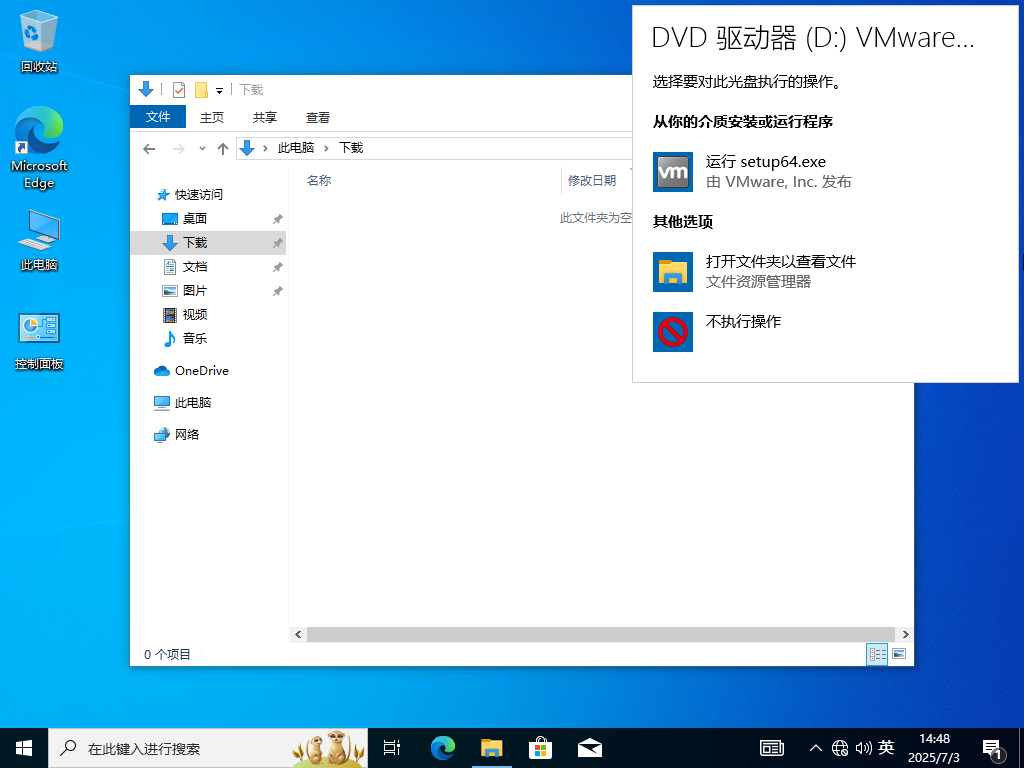Select 网络 in the navigation pane
This screenshot has height=768, width=1024.
tap(186, 435)
